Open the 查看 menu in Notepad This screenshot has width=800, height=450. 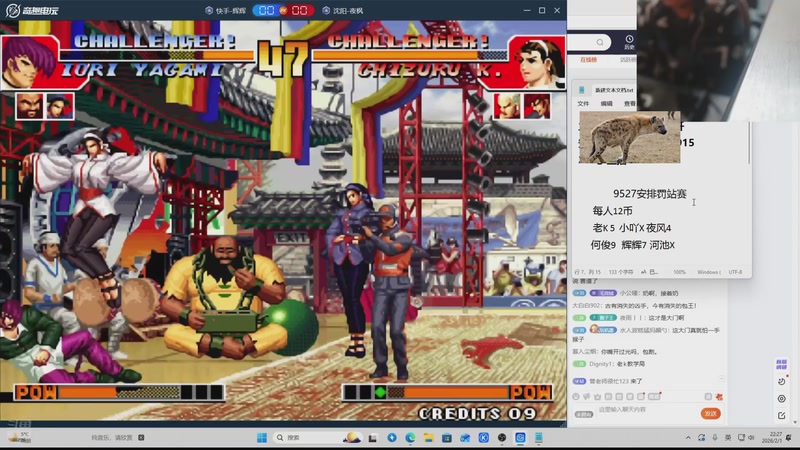(630, 104)
